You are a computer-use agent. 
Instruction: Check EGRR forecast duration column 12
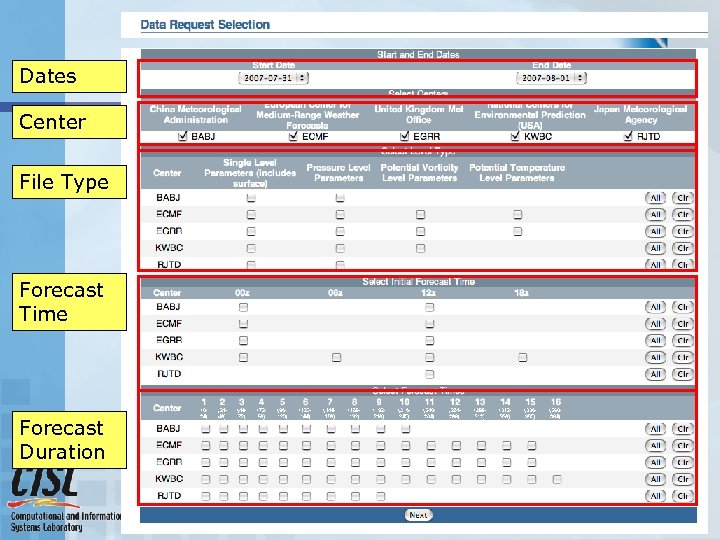pos(456,462)
